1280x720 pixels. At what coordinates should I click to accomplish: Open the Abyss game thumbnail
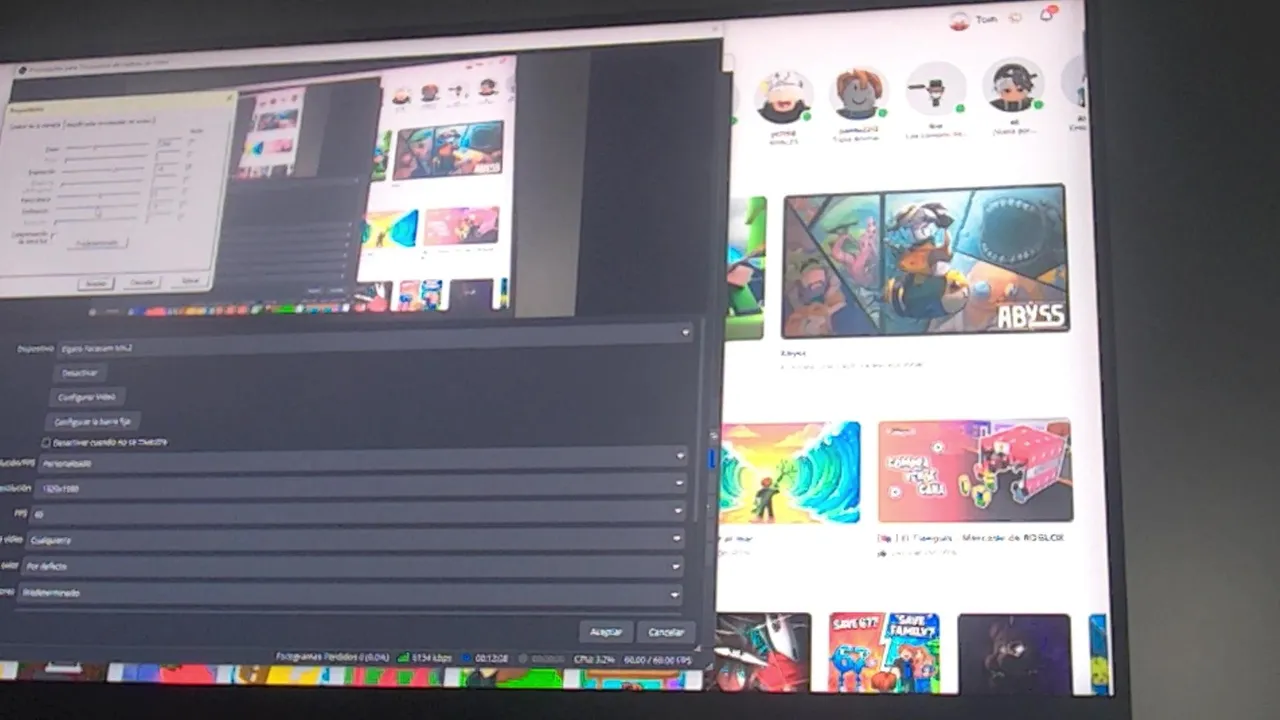pyautogui.click(x=925, y=260)
